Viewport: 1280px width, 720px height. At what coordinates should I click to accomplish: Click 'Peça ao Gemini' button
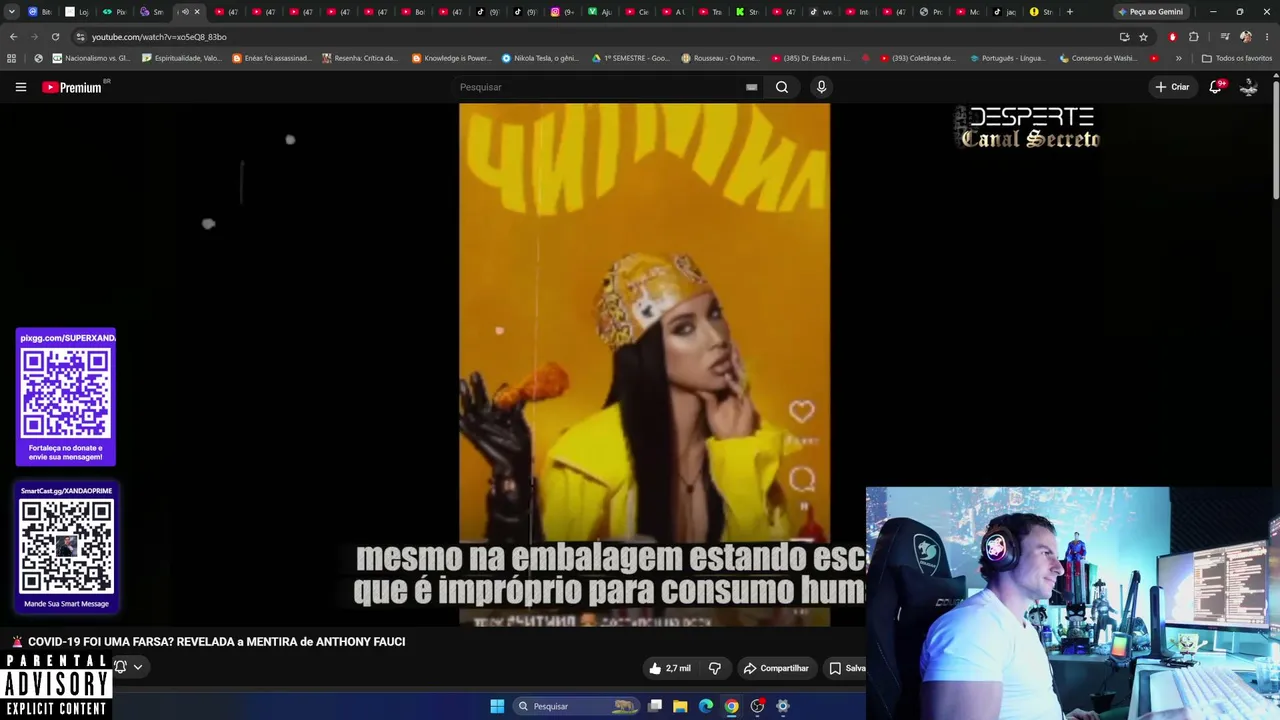point(1150,12)
